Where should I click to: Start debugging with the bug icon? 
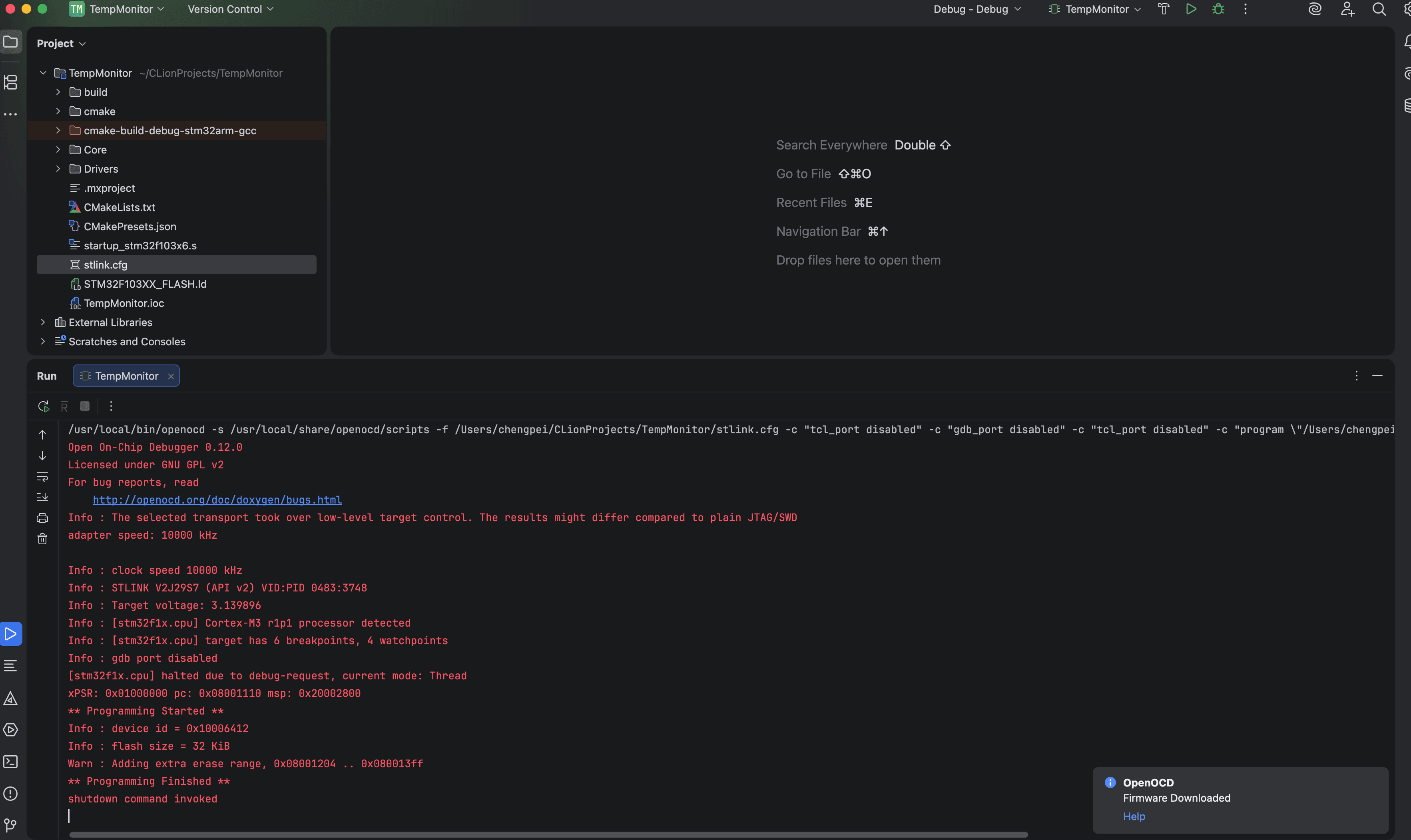[1218, 9]
